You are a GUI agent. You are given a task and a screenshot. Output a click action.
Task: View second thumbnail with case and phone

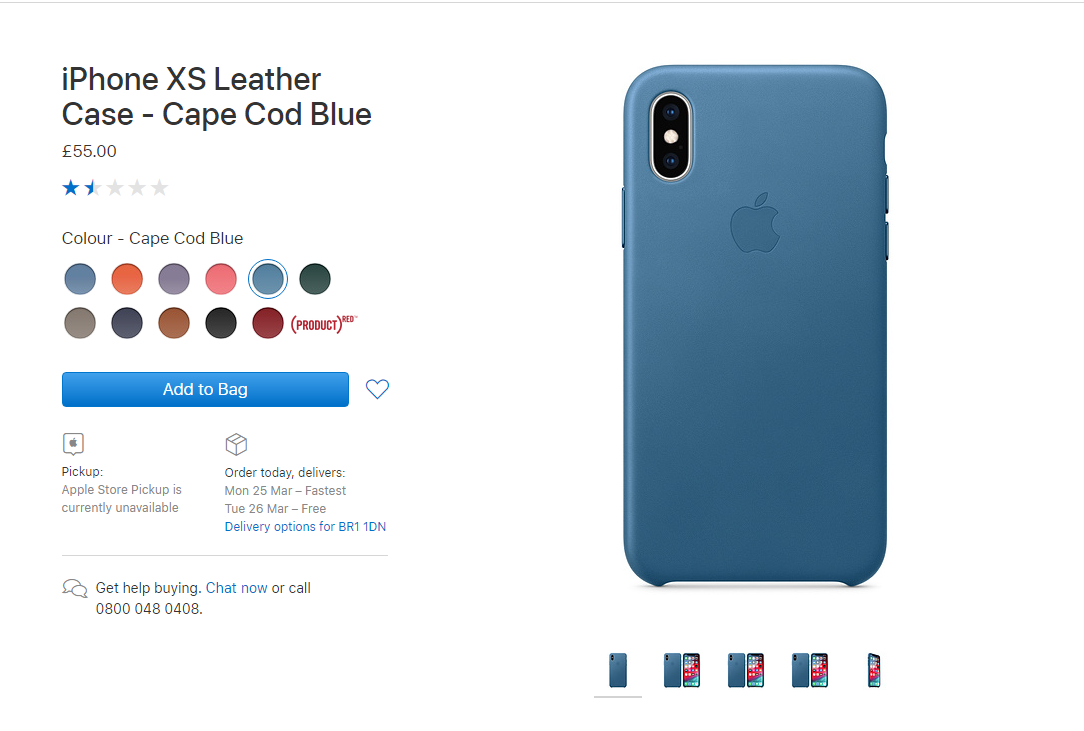(682, 670)
